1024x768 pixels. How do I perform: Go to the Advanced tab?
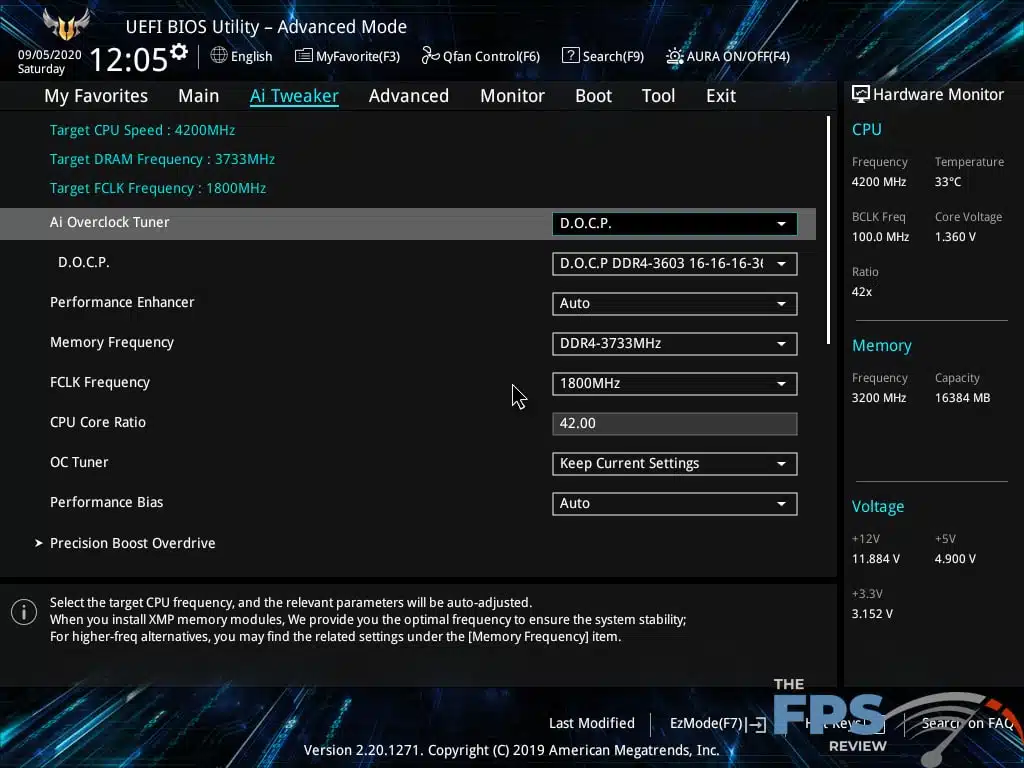pos(409,96)
